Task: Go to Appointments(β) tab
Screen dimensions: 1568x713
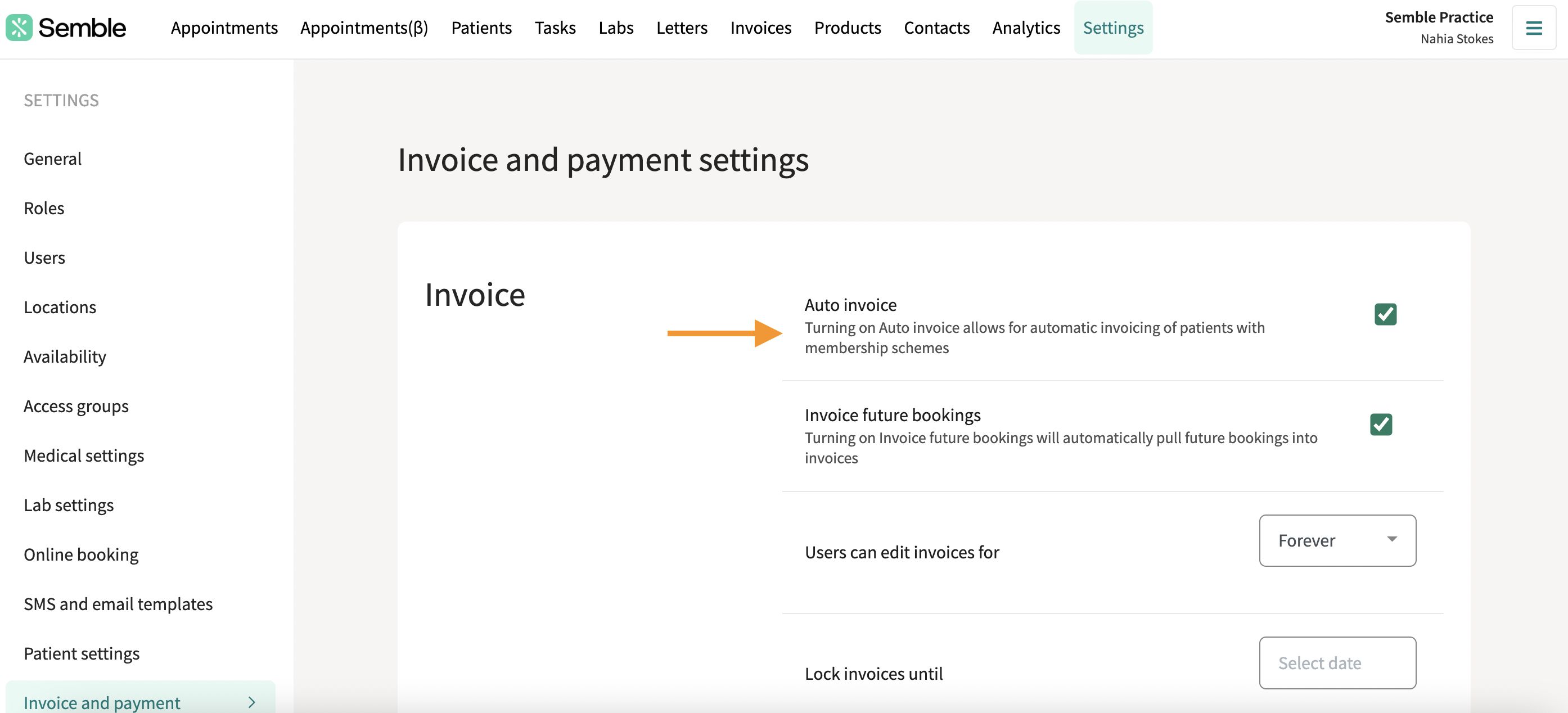Action: tap(364, 28)
